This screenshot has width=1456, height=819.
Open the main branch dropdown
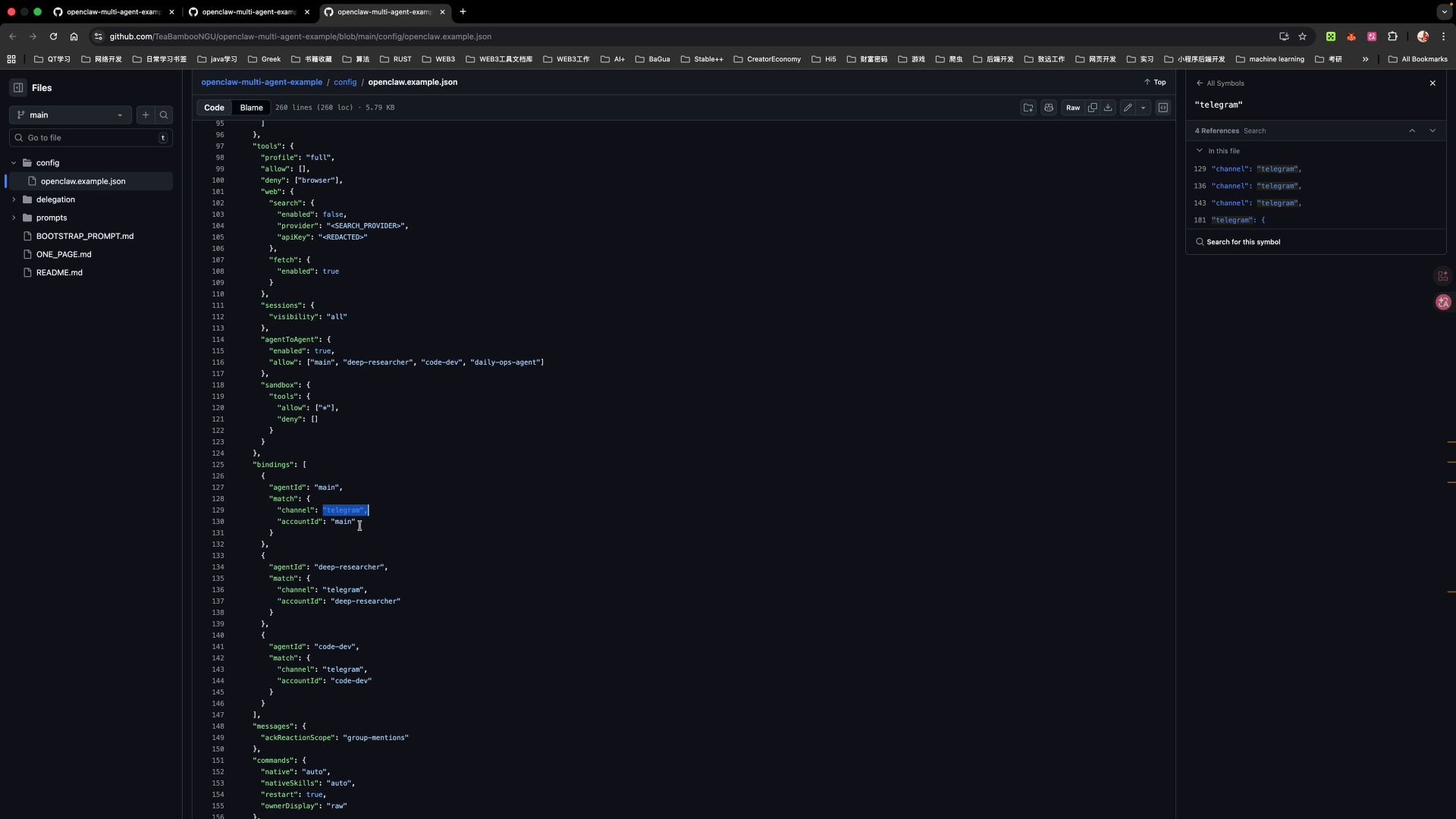(70, 115)
